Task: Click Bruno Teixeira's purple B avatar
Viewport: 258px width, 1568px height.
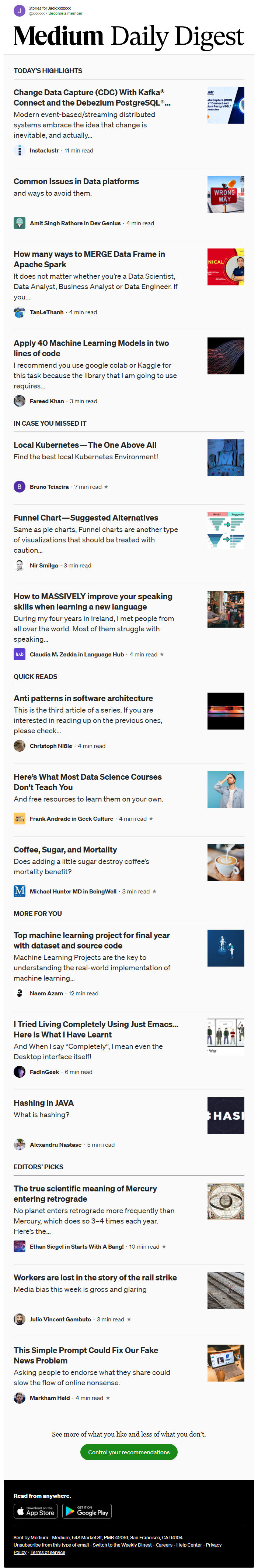Action: pyautogui.click(x=20, y=487)
